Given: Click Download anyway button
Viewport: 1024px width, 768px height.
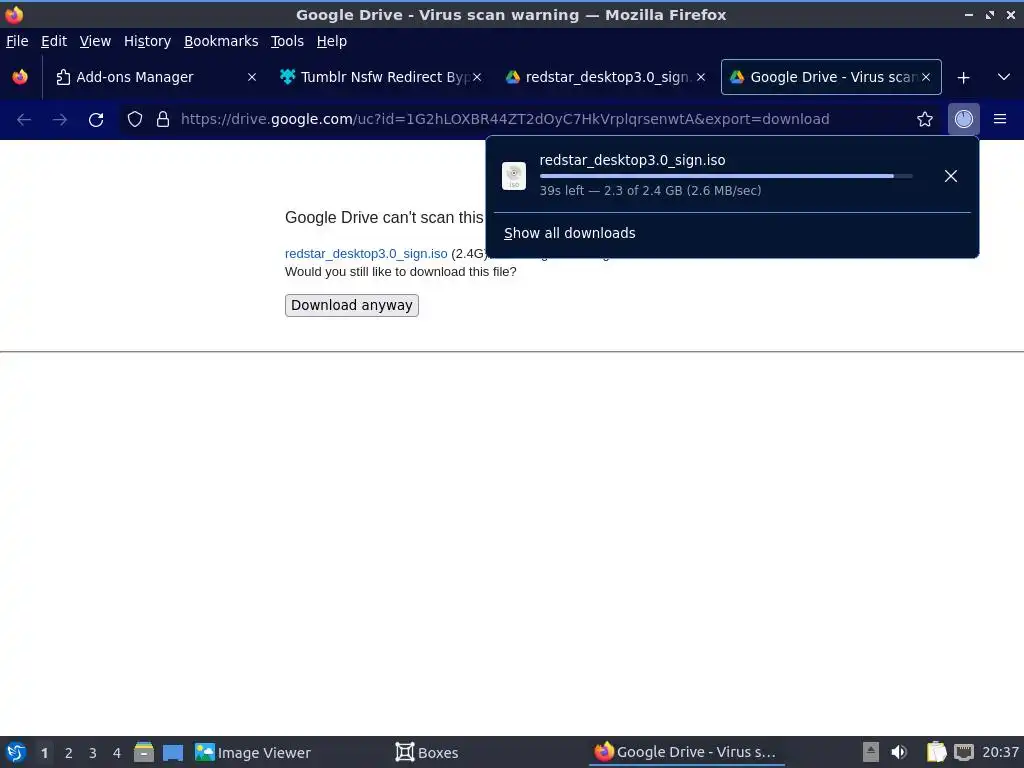Looking at the screenshot, I should click(x=351, y=305).
